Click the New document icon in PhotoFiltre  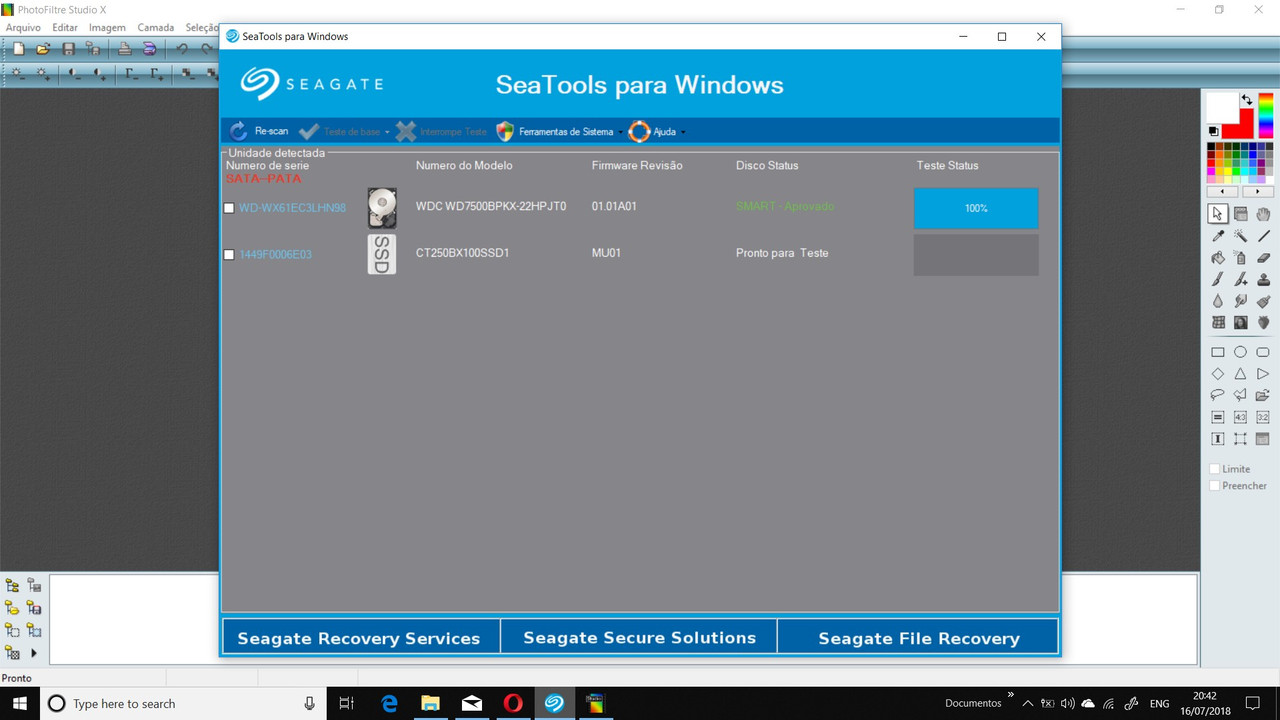point(18,48)
